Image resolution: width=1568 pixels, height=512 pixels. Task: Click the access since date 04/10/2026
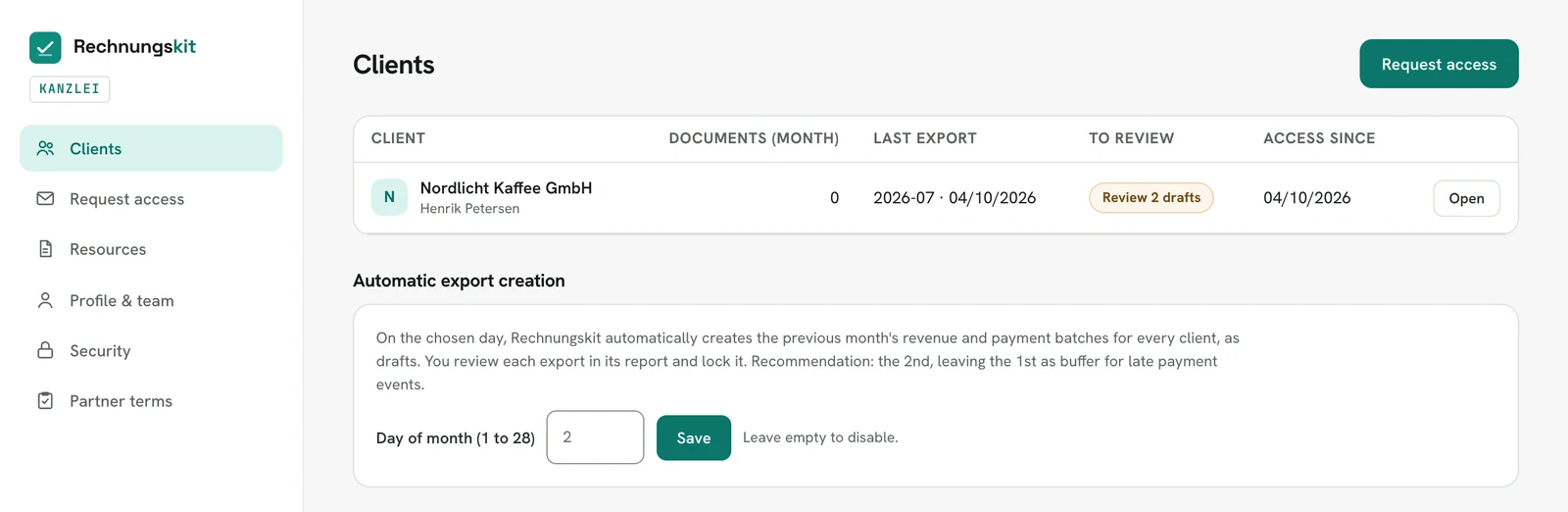tap(1306, 198)
